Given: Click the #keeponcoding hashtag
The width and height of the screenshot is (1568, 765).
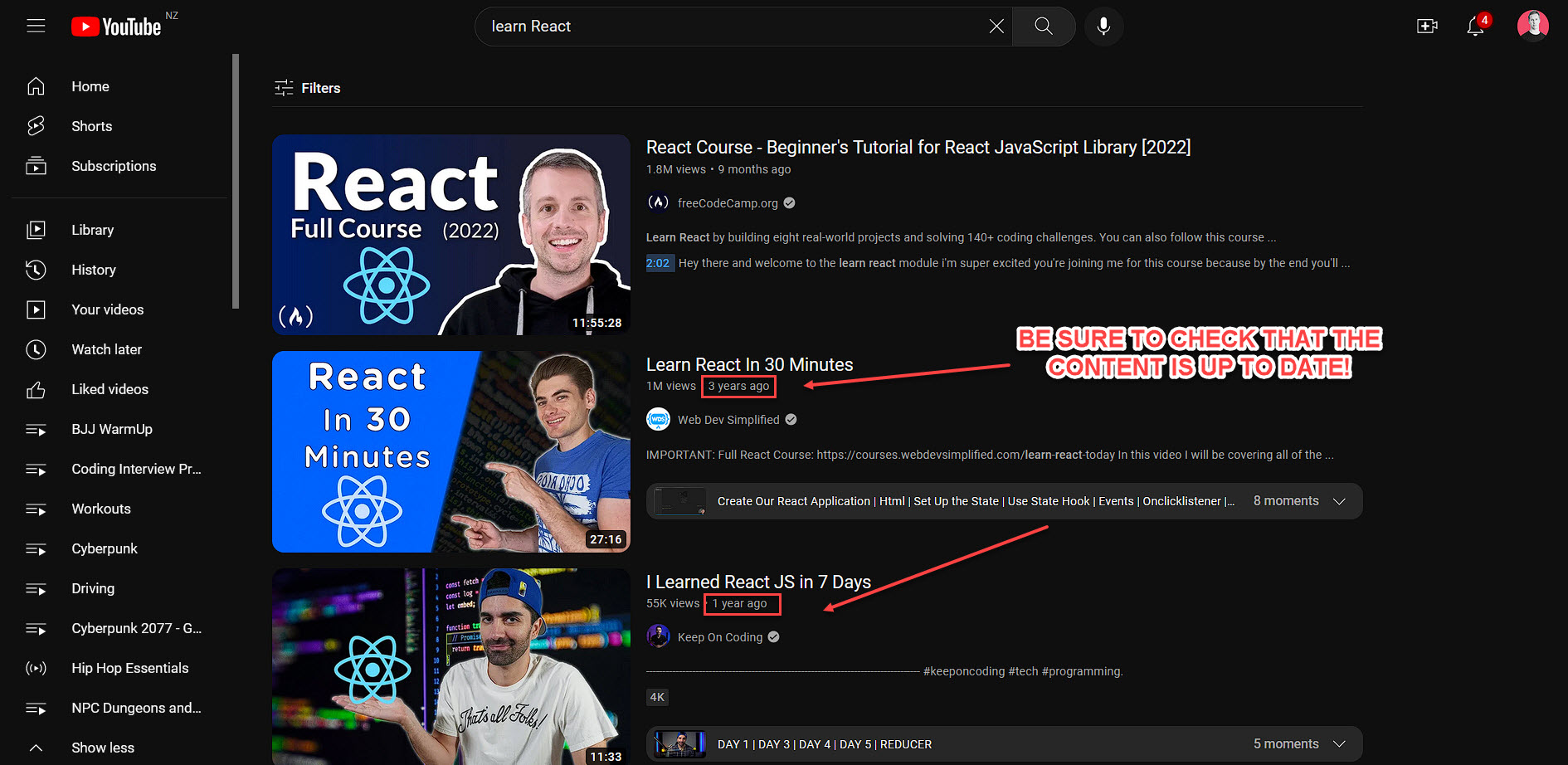Looking at the screenshot, I should pos(964,671).
